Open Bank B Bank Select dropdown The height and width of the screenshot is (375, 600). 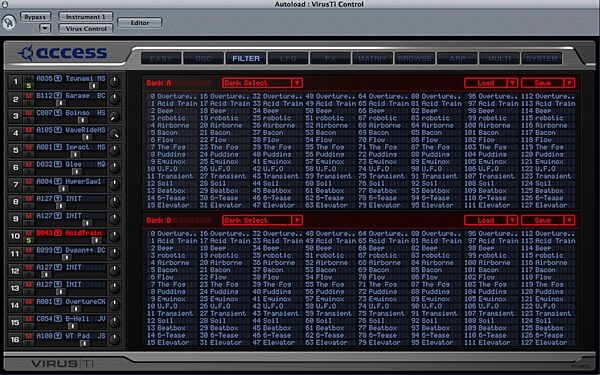click(x=262, y=220)
